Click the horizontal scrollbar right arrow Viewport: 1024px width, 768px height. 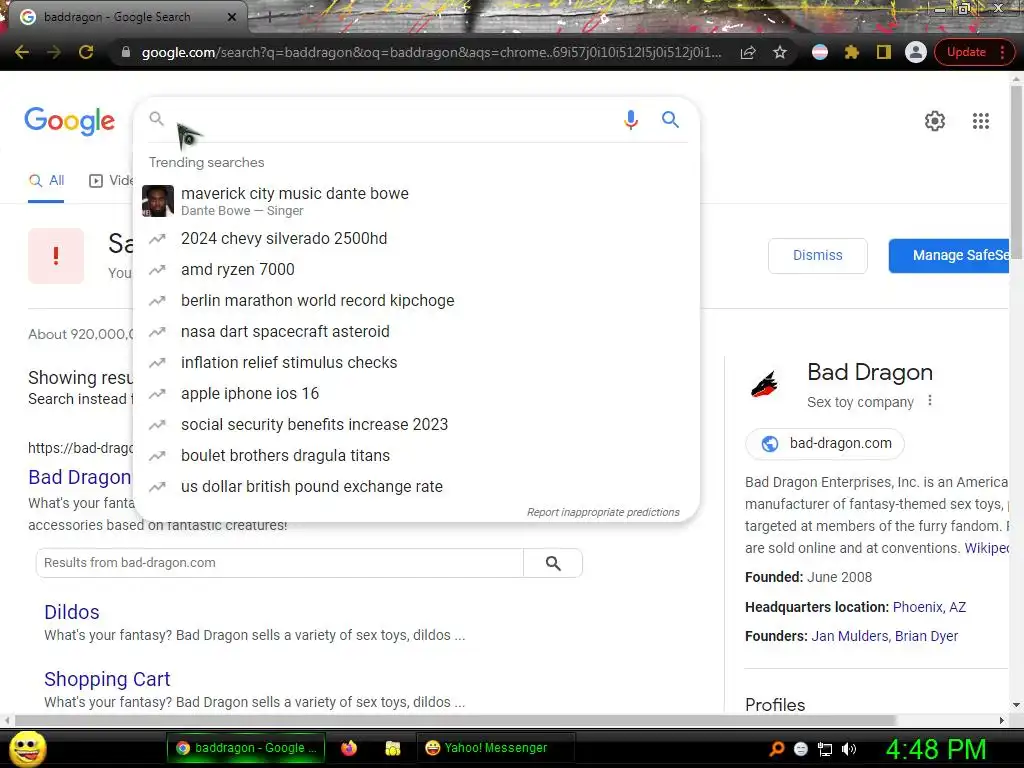[x=1001, y=720]
